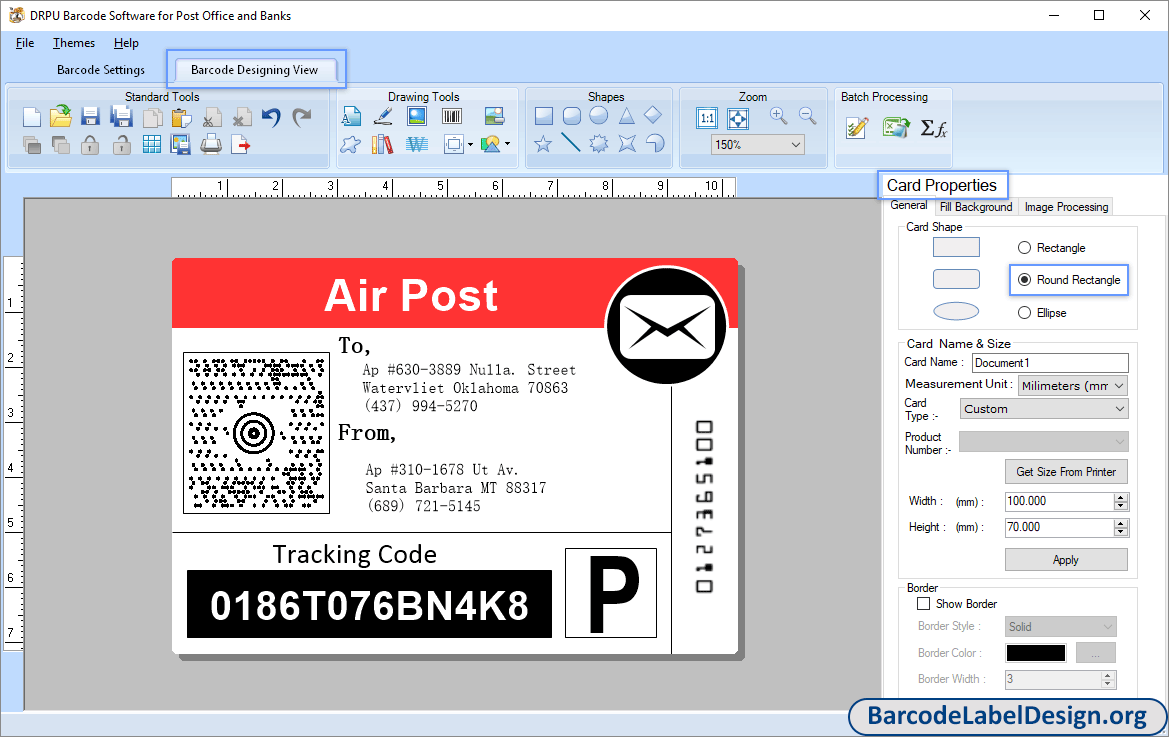Image resolution: width=1169 pixels, height=737 pixels.
Task: Click the Width value field
Action: coord(1059,502)
